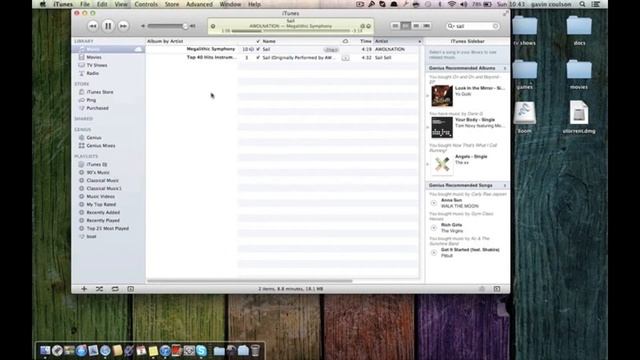The height and width of the screenshot is (360, 640).
Task: Seek within the Sail song progress bar
Action: coord(291,31)
